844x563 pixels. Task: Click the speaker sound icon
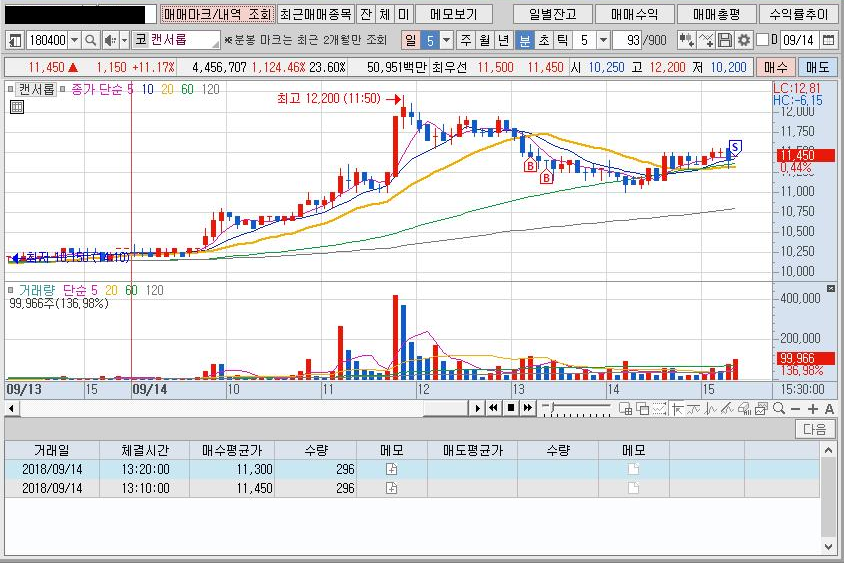click(x=110, y=40)
